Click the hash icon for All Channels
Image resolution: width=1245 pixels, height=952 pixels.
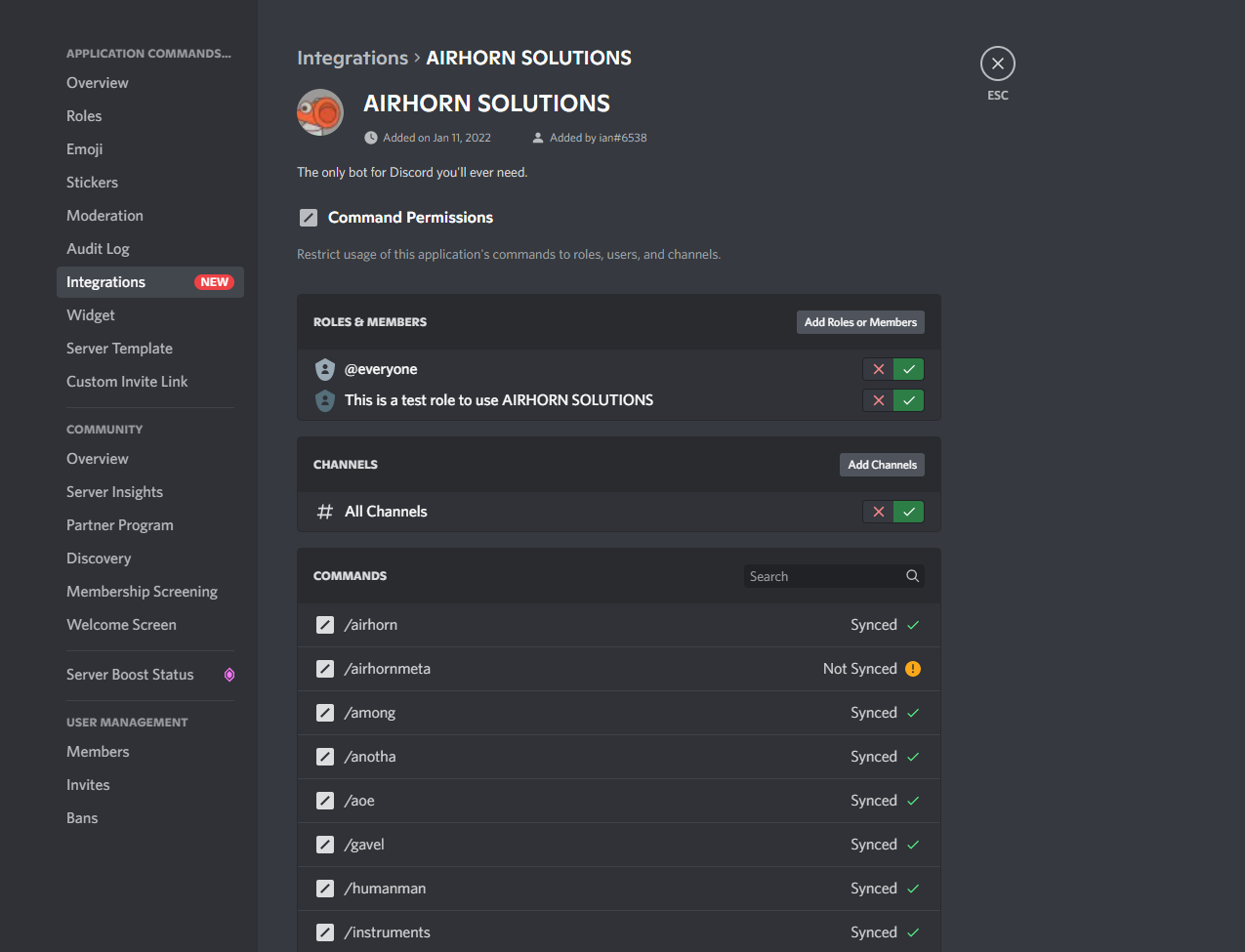(x=325, y=512)
